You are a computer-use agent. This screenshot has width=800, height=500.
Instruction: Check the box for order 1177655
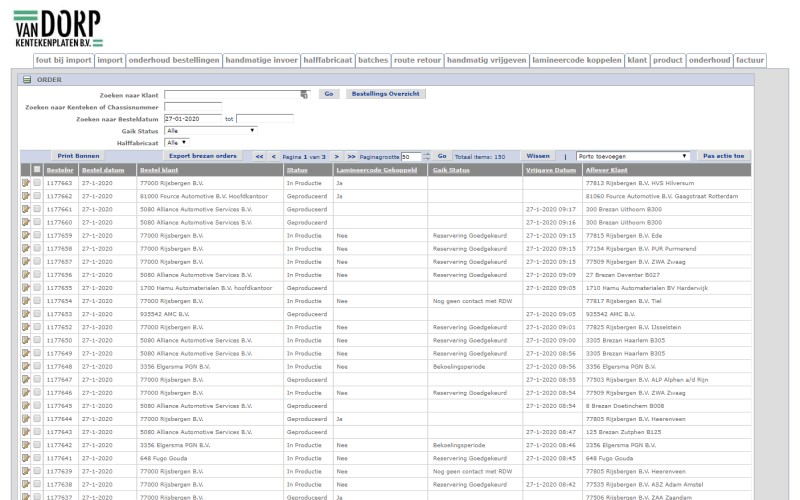[x=37, y=287]
